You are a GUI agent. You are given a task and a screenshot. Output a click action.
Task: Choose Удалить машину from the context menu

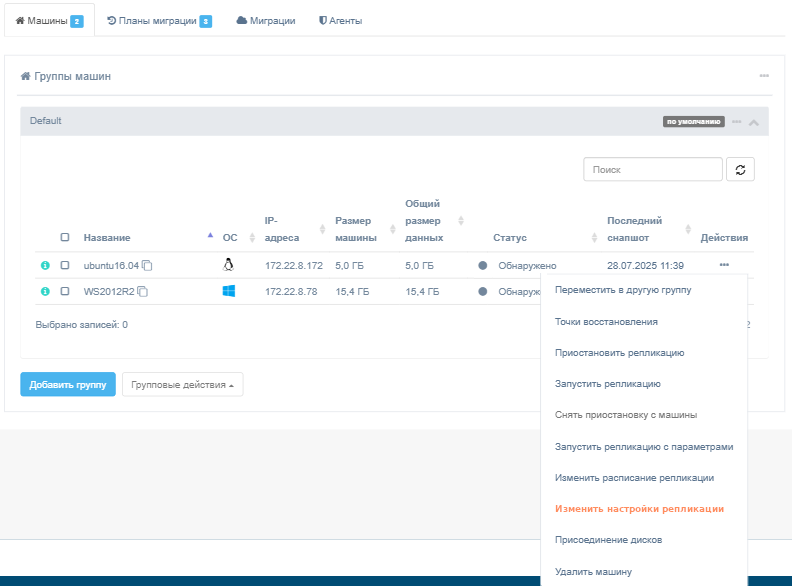pos(593,572)
